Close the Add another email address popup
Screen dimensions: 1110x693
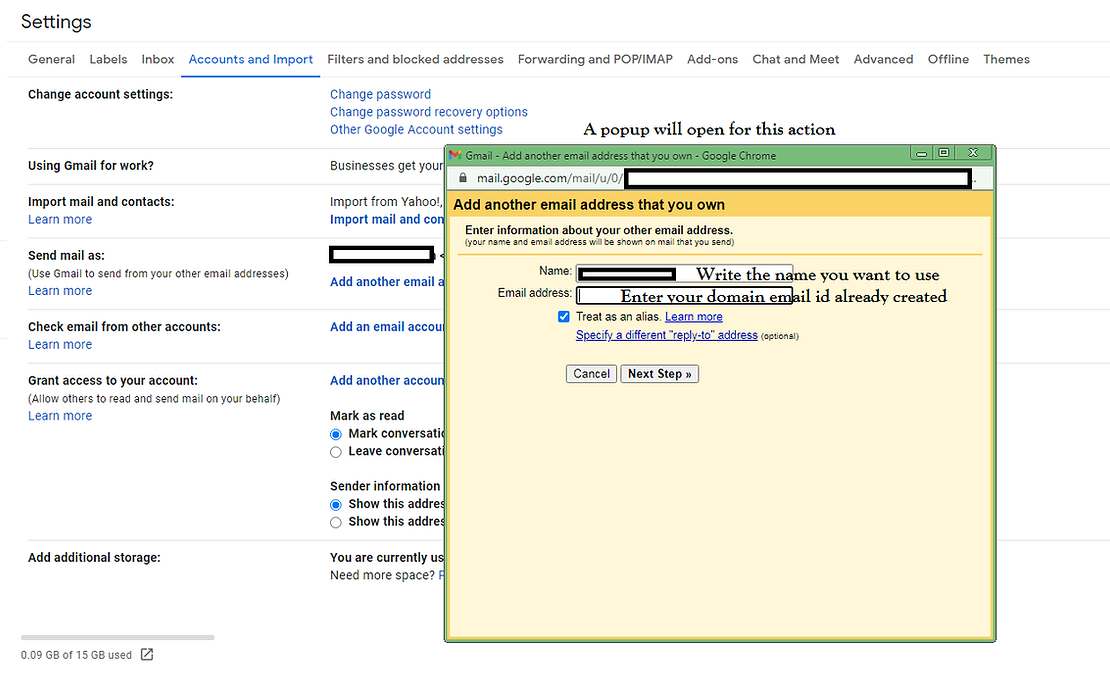coord(971,153)
